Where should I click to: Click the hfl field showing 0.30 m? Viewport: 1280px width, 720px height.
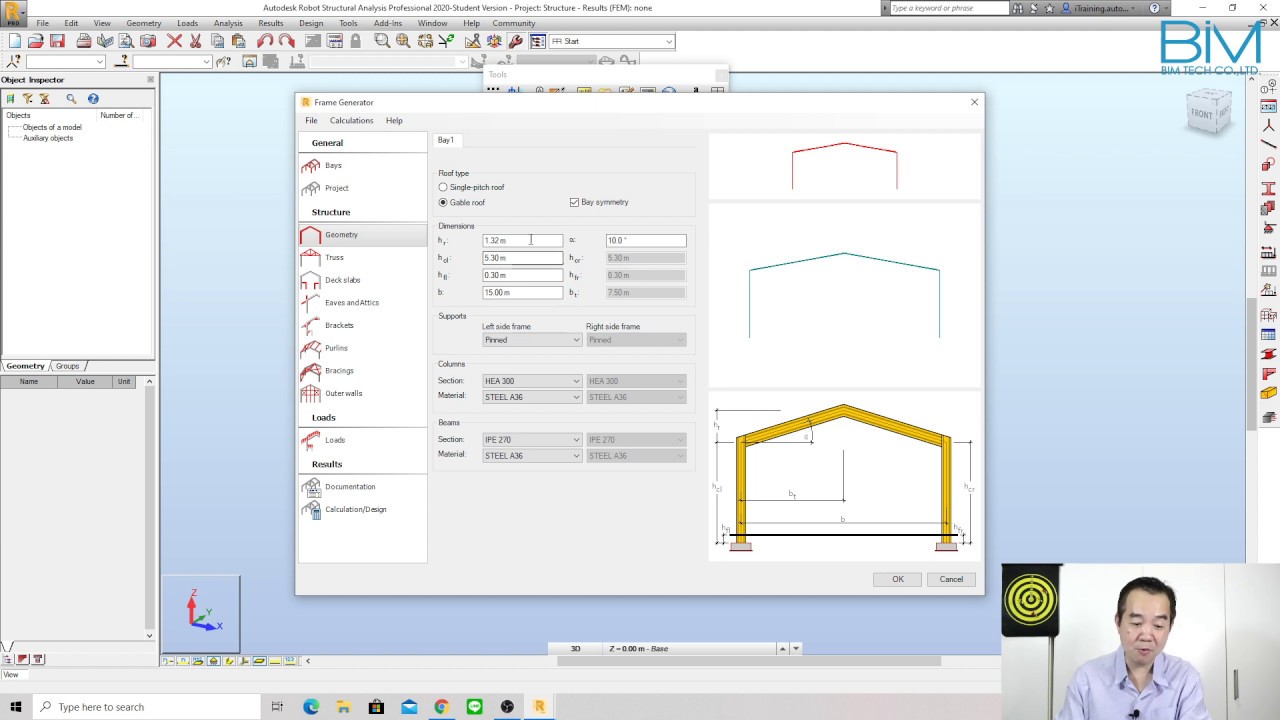pos(522,275)
